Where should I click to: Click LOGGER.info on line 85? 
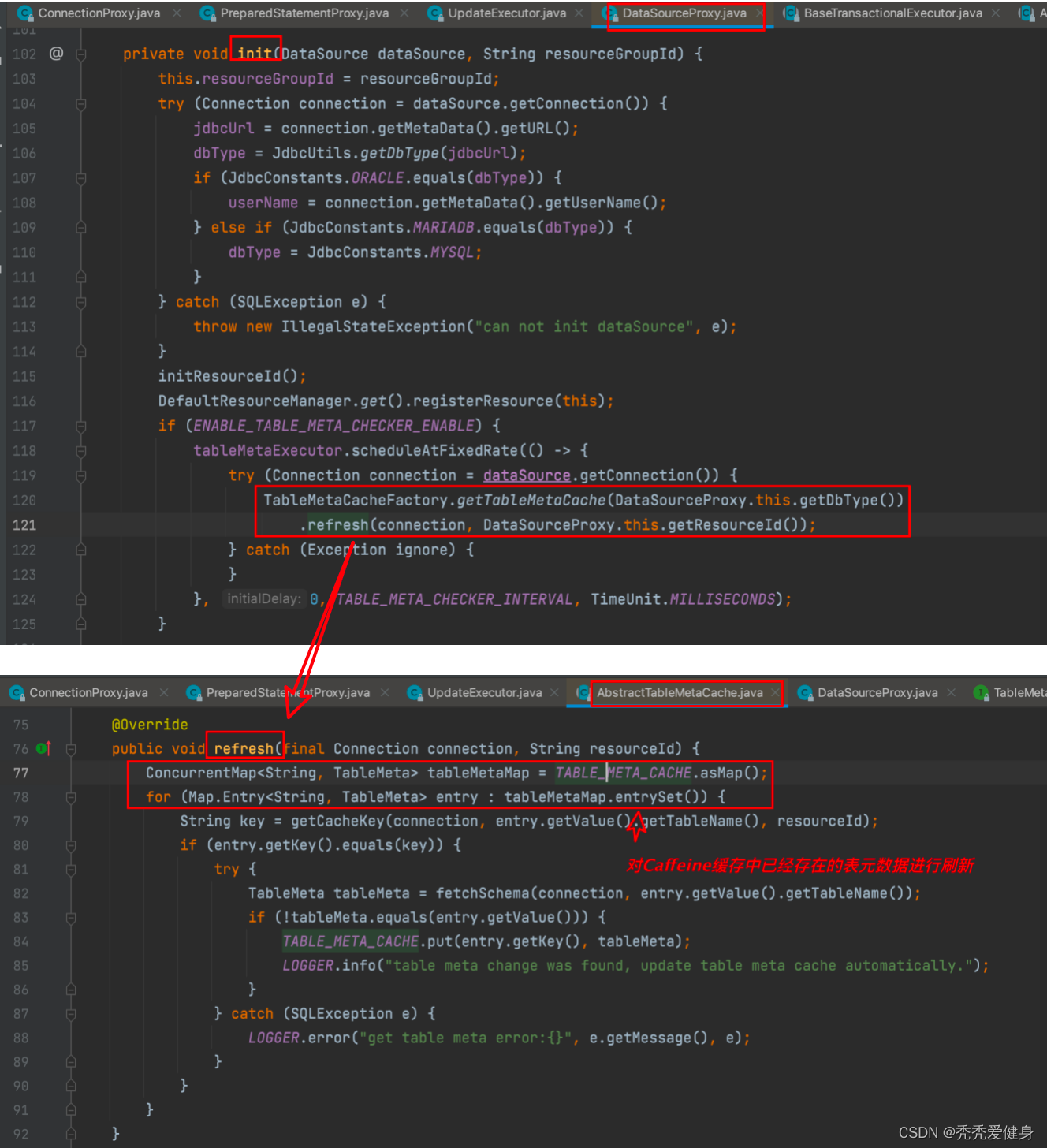tap(330, 966)
